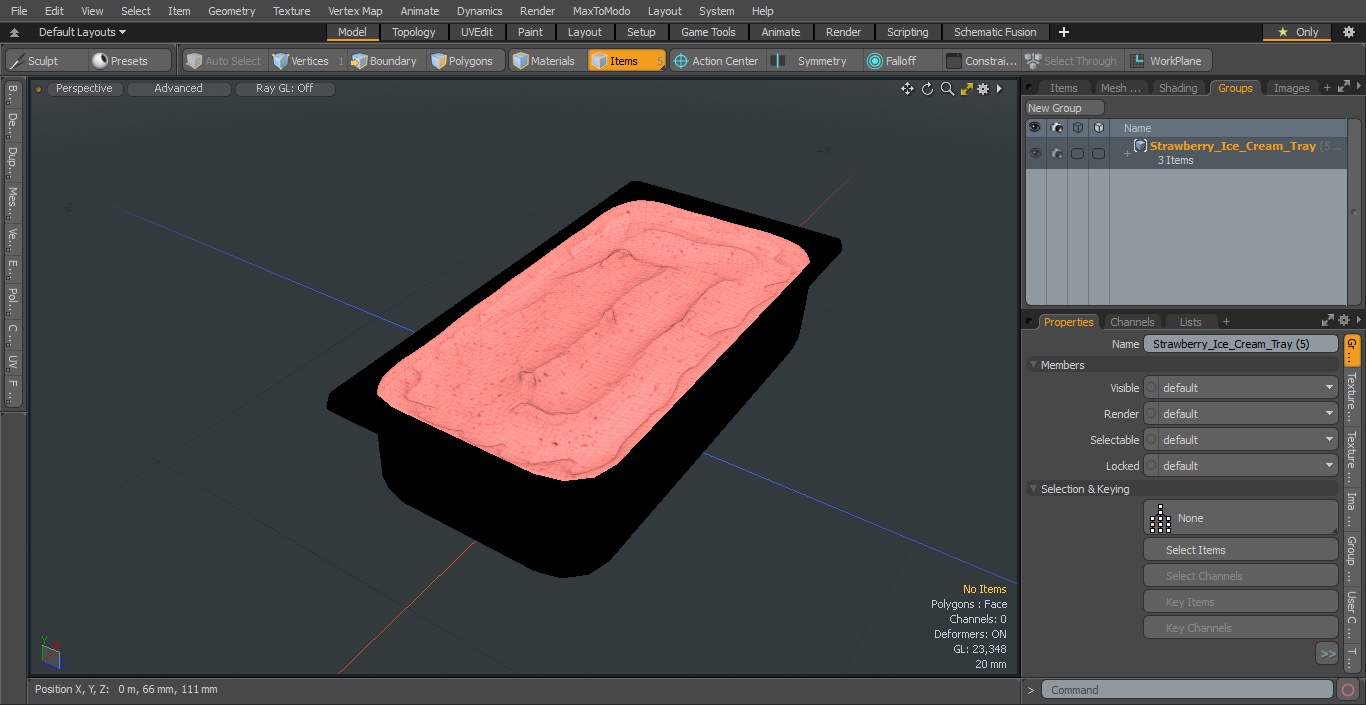Click the New Group button
The width and height of the screenshot is (1366, 705).
pos(1065,108)
